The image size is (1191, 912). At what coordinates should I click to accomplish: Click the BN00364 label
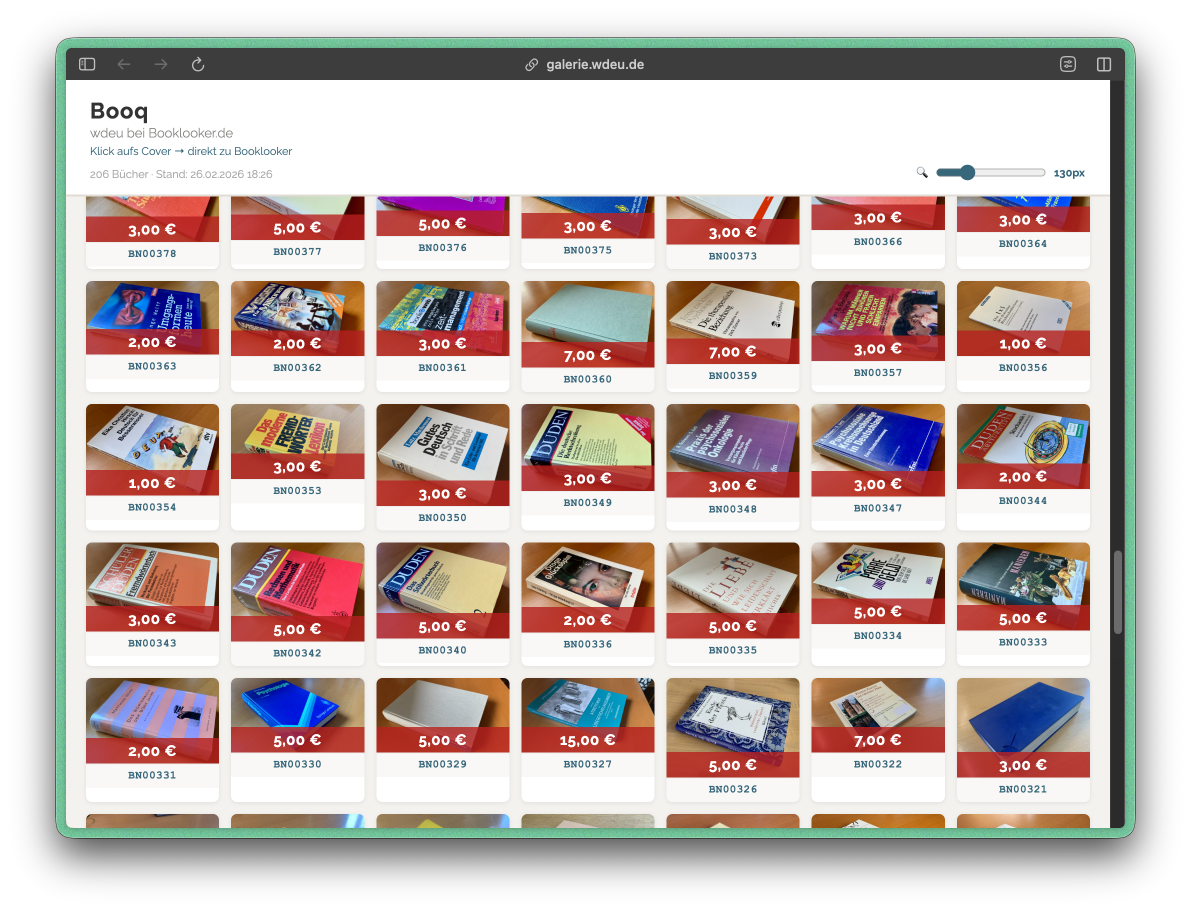1022,244
